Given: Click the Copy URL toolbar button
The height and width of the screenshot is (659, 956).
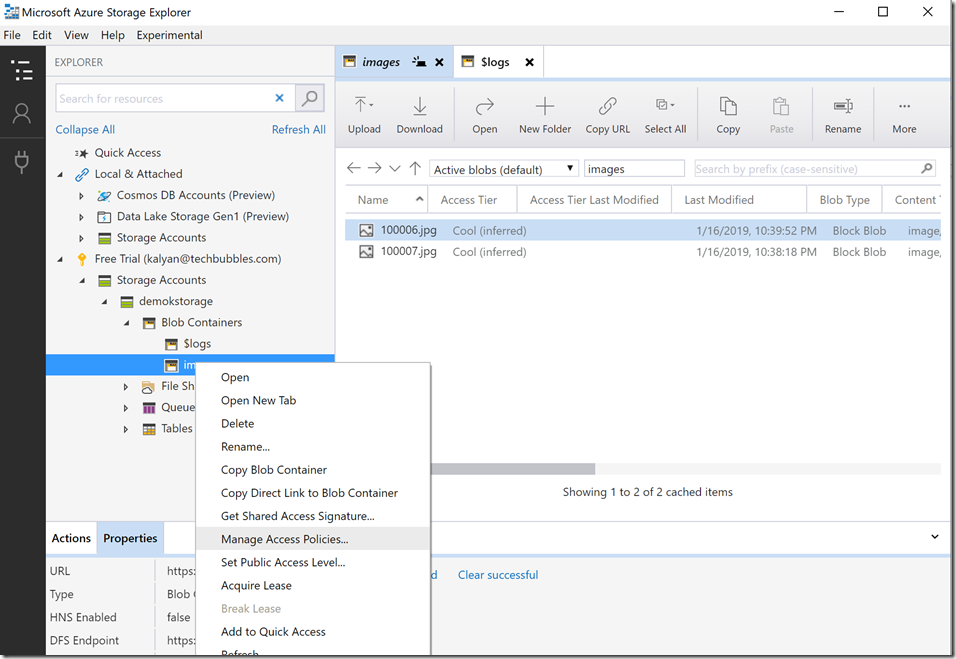Looking at the screenshot, I should (x=608, y=115).
